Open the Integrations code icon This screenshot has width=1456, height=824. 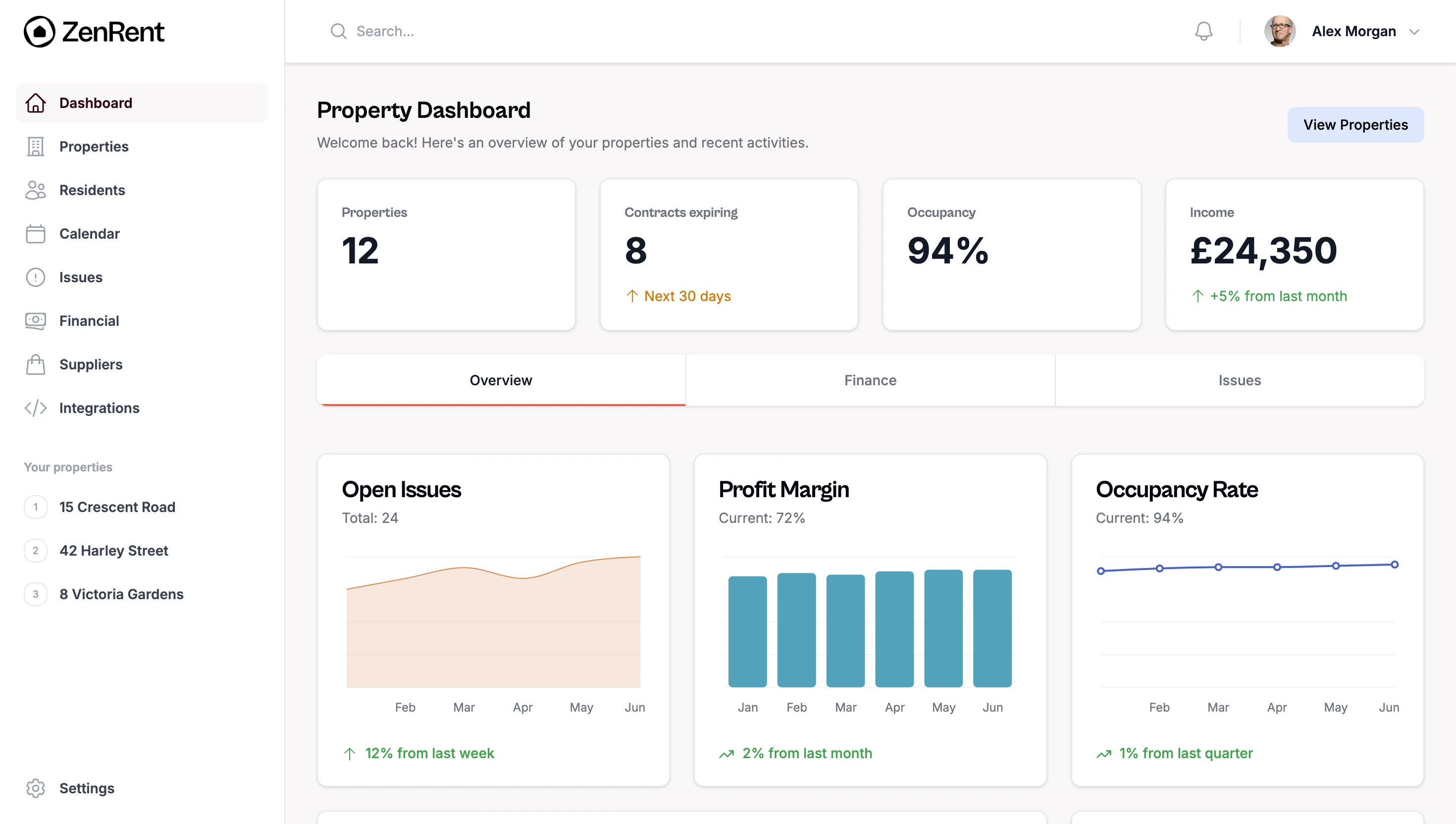pyautogui.click(x=35, y=408)
